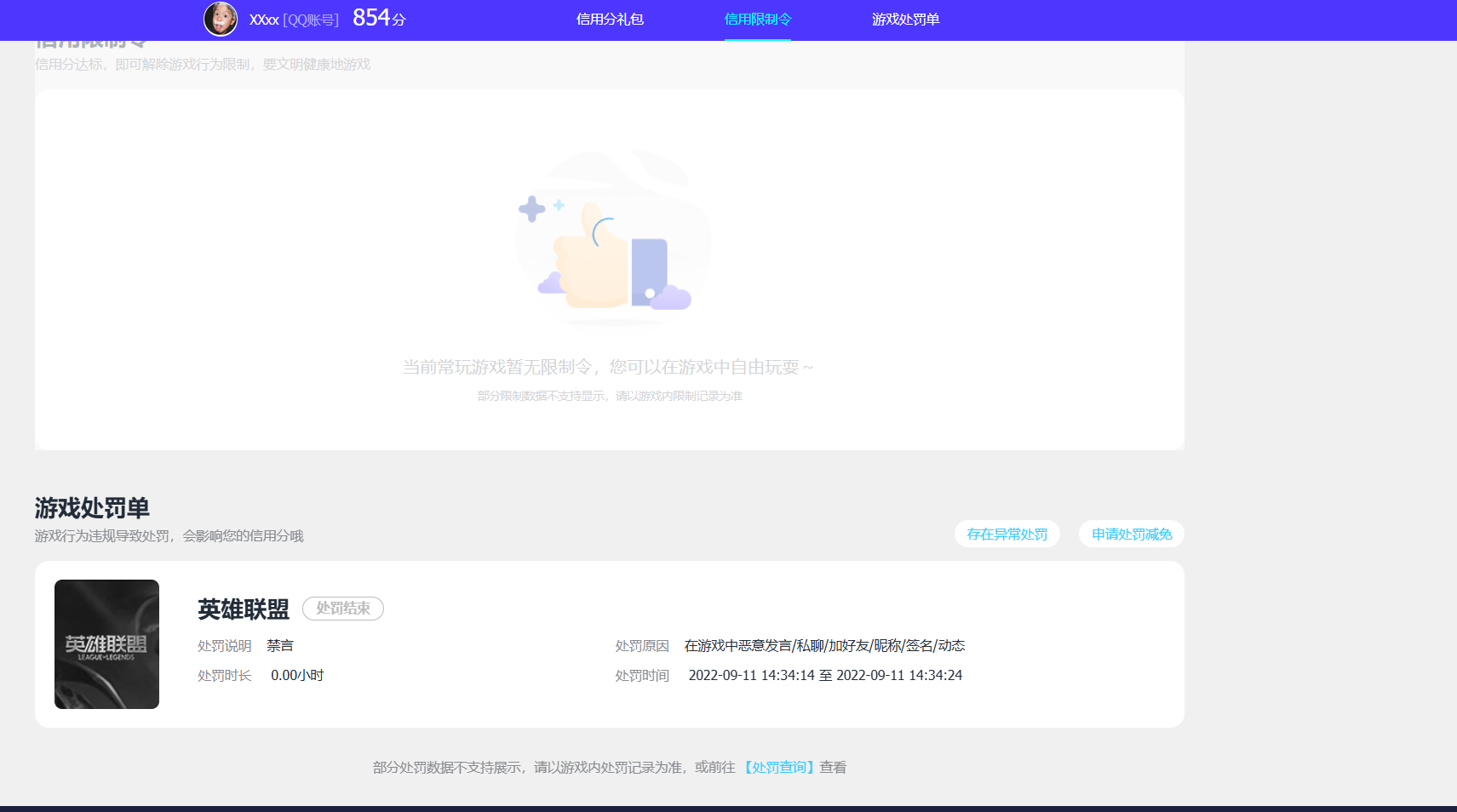1457x812 pixels.
Task: Click the 处罚原因 label
Action: coord(642,646)
